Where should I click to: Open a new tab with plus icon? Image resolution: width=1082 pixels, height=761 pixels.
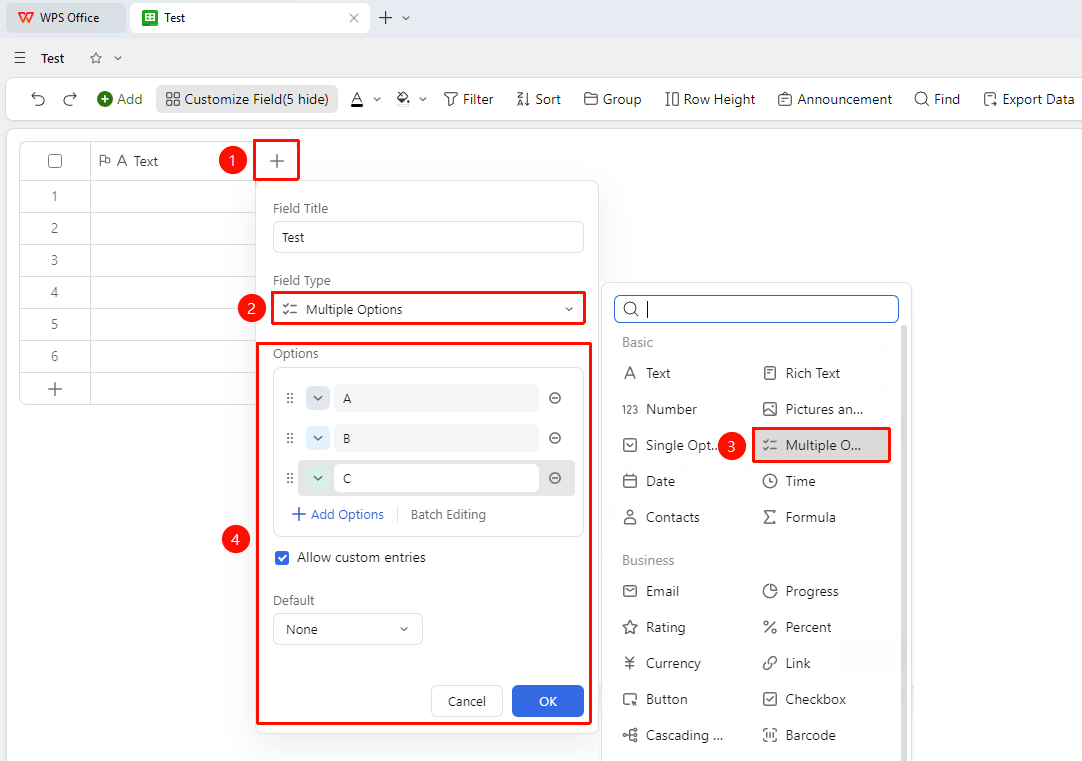386,18
